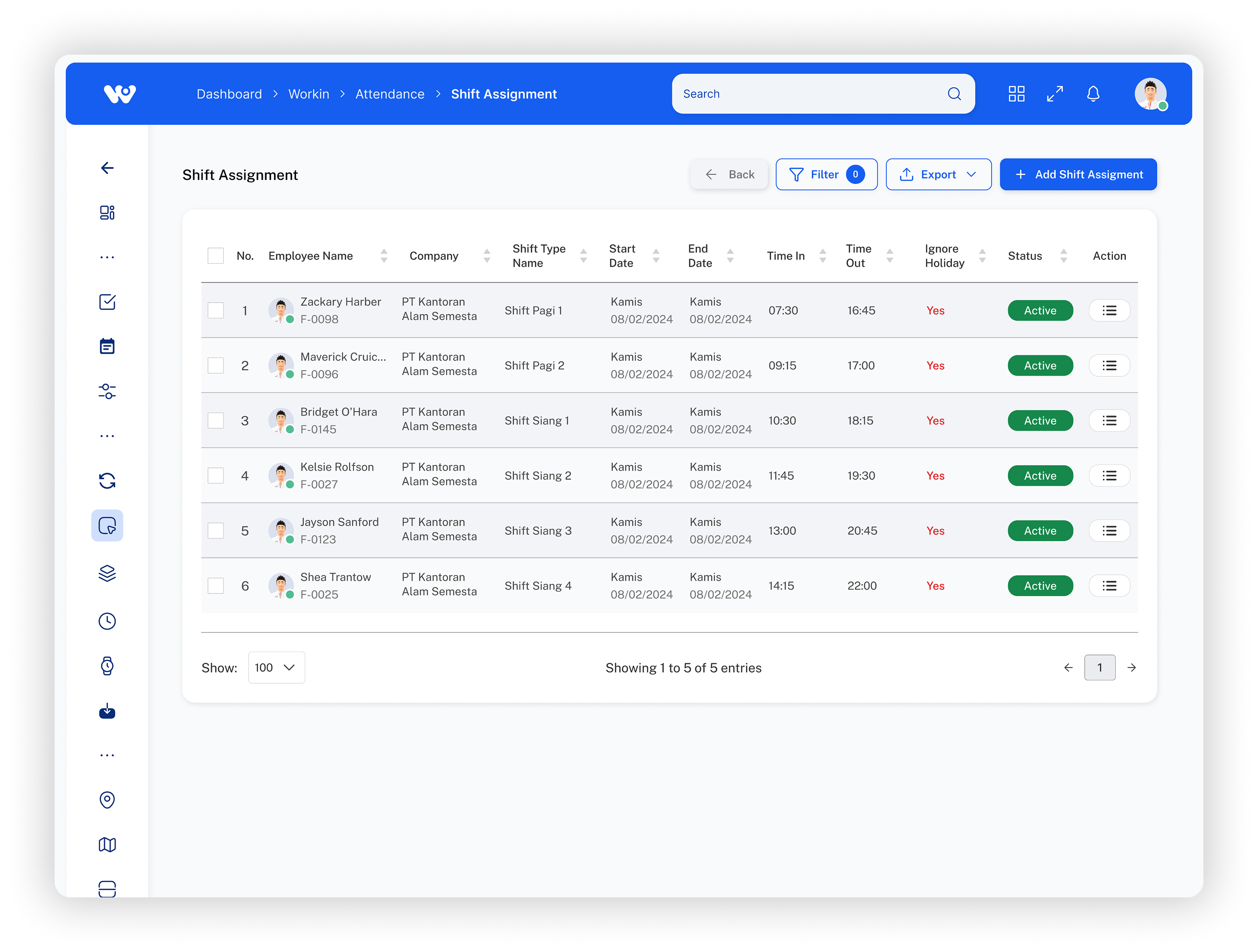The width and height of the screenshot is (1258, 952).
Task: Select the checkbox for Shea Trantow row
Action: coord(216,586)
